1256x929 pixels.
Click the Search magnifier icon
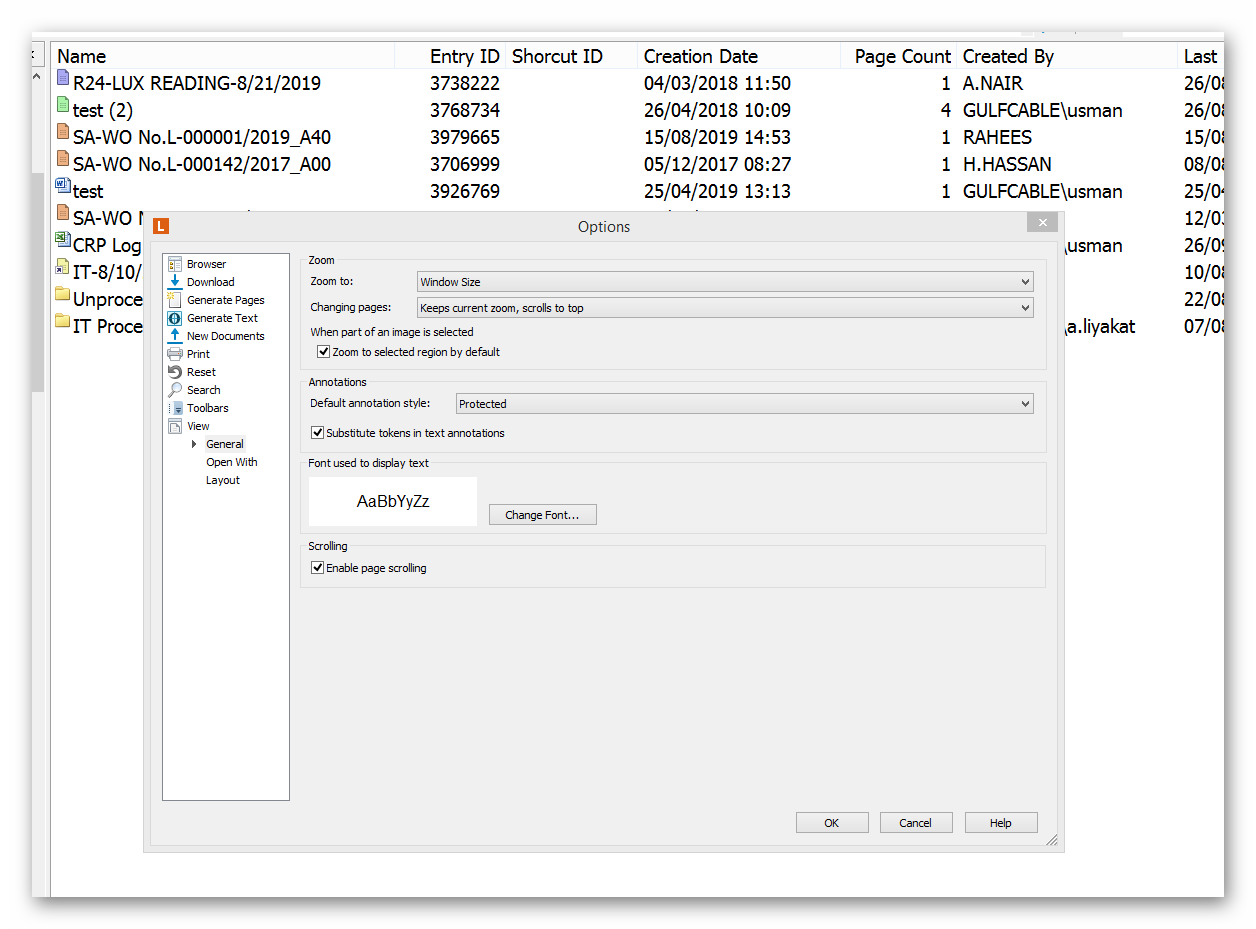175,390
